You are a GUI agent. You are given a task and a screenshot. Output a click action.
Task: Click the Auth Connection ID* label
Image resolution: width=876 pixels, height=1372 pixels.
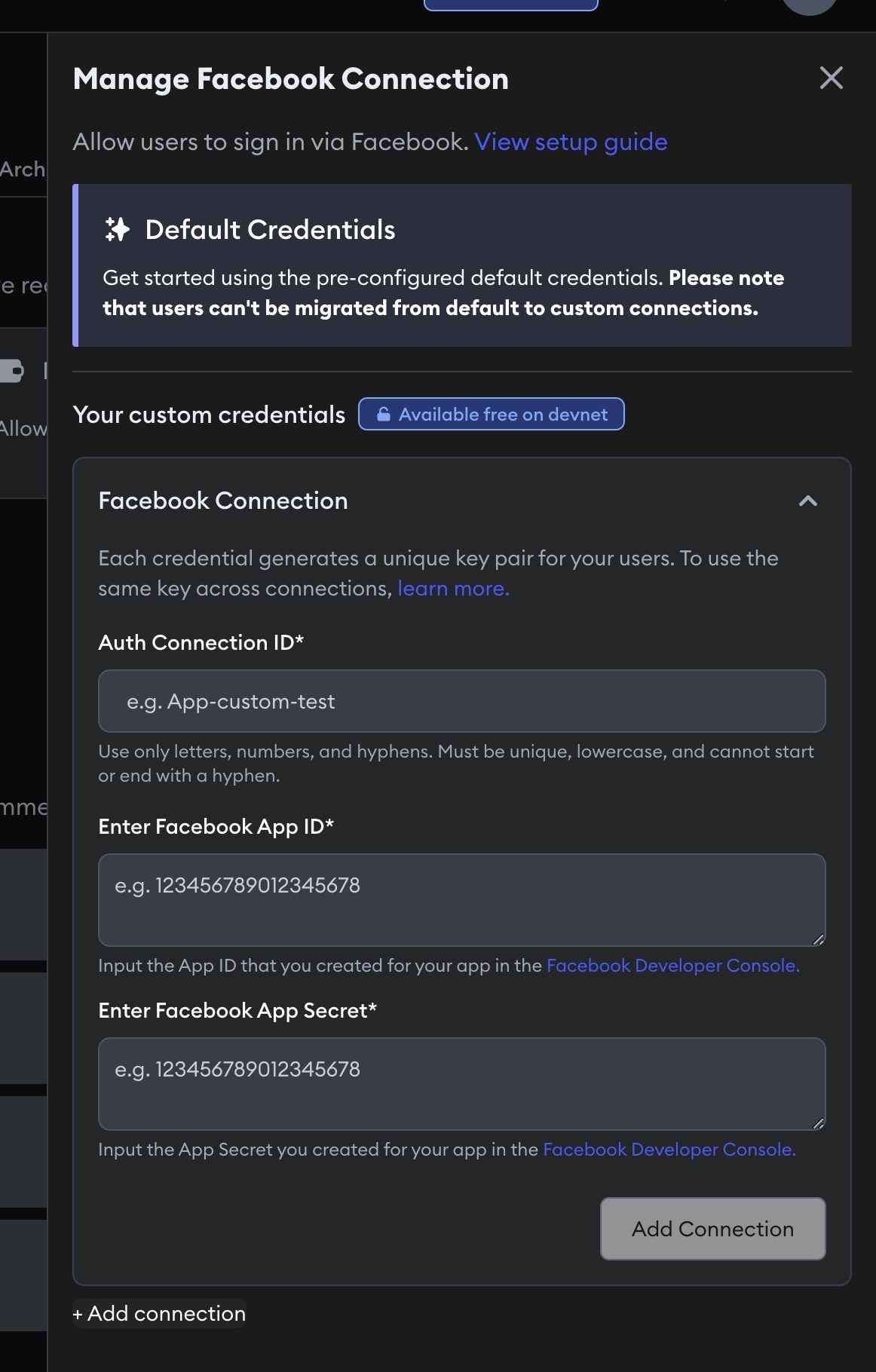click(201, 642)
